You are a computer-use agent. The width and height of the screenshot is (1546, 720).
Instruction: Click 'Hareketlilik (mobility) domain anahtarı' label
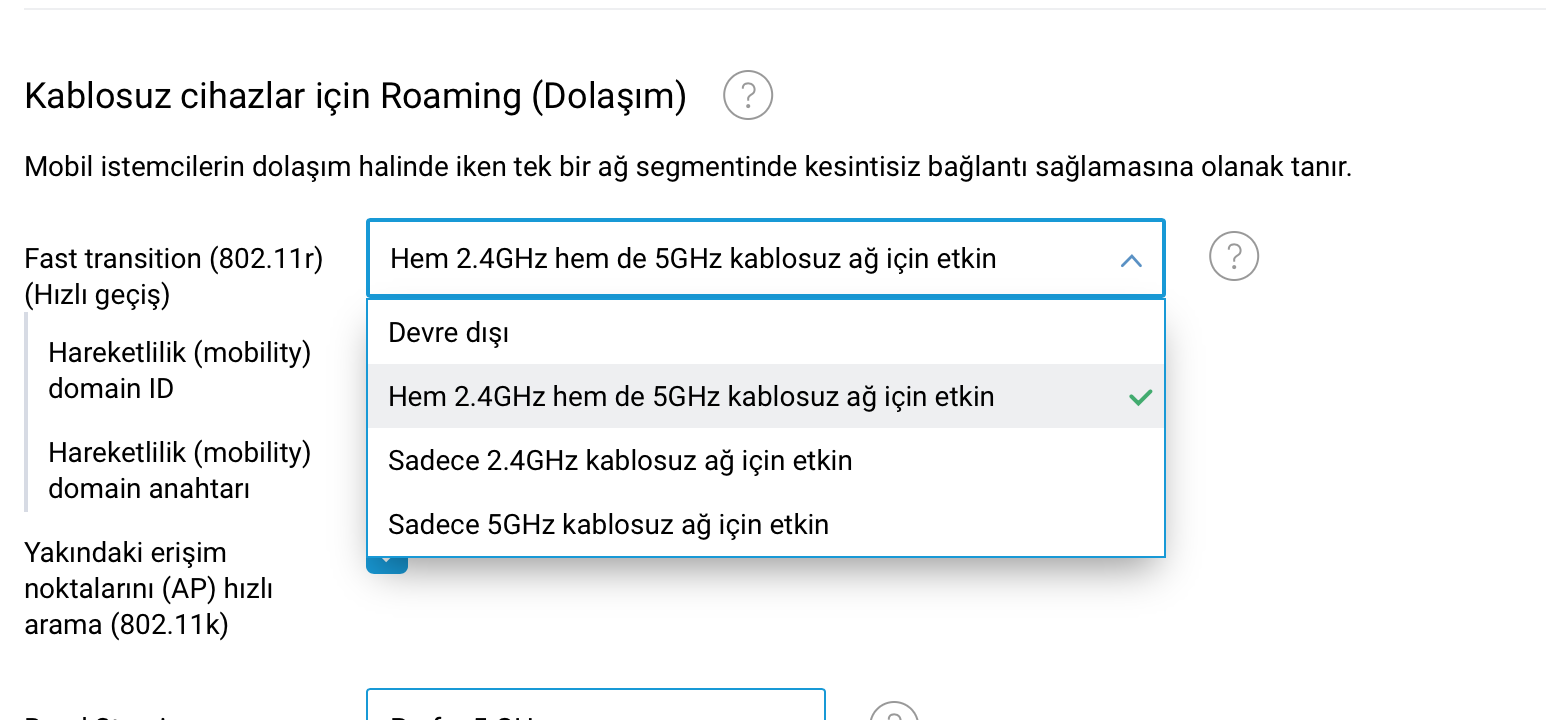coord(179,470)
